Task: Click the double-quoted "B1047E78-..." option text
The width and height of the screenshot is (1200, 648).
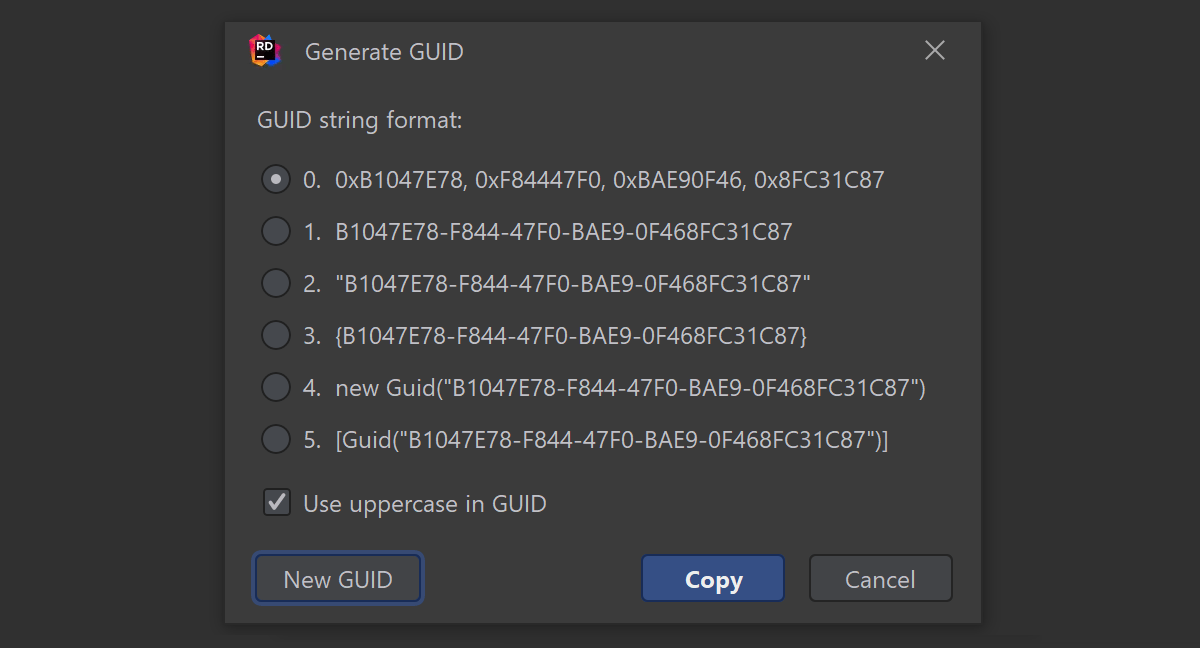Action: pos(573,283)
